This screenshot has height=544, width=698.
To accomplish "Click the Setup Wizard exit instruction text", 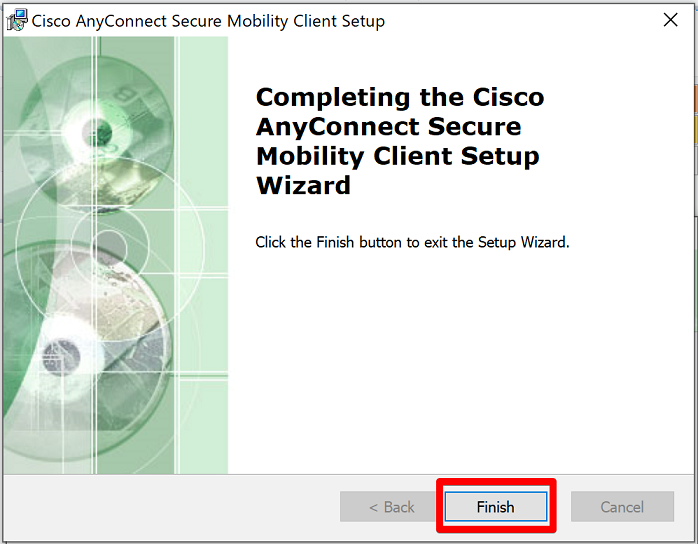I will (x=412, y=242).
